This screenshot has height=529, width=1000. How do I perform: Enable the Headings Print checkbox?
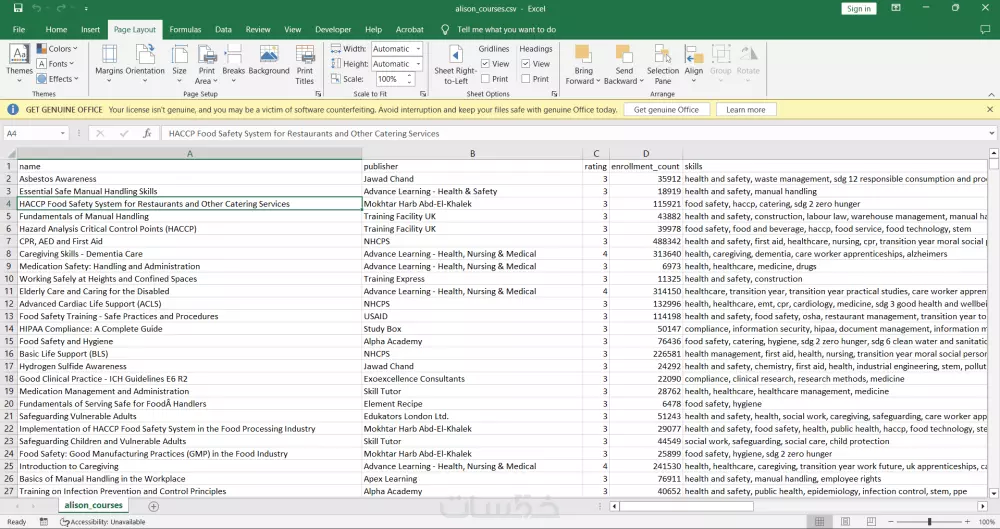tap(527, 79)
